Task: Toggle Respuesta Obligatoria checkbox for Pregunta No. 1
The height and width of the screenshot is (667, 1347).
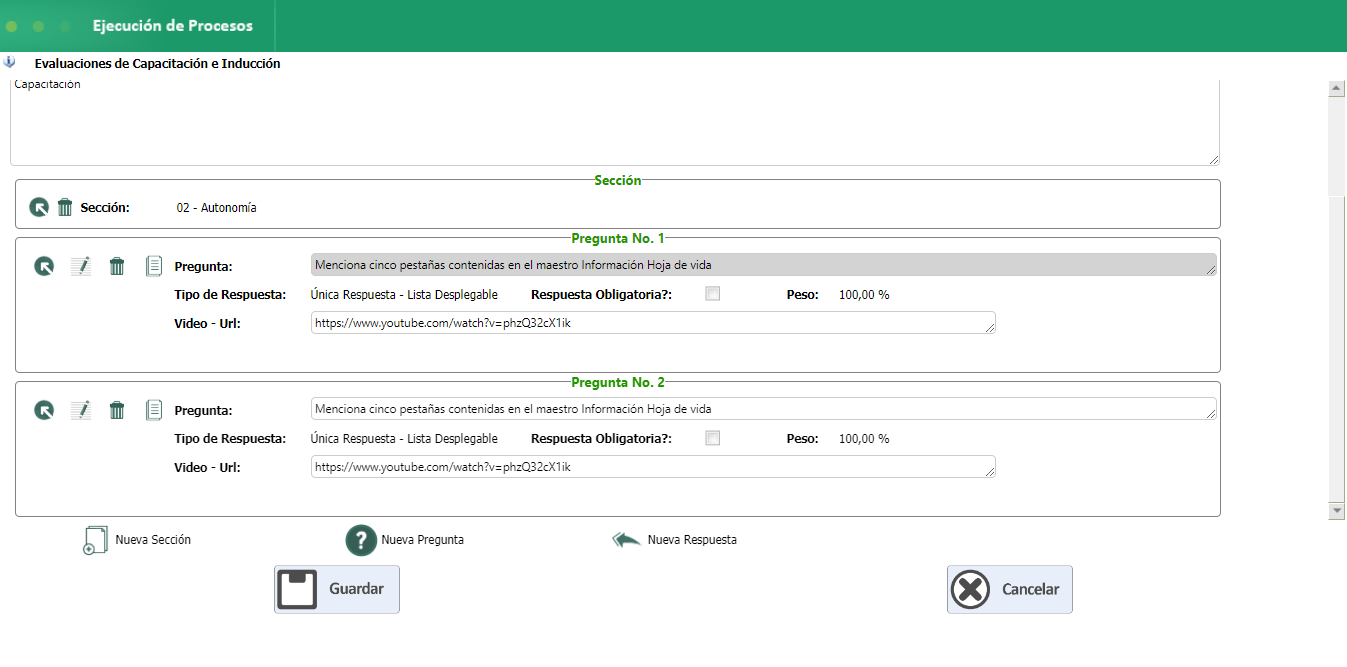Action: 713,294
